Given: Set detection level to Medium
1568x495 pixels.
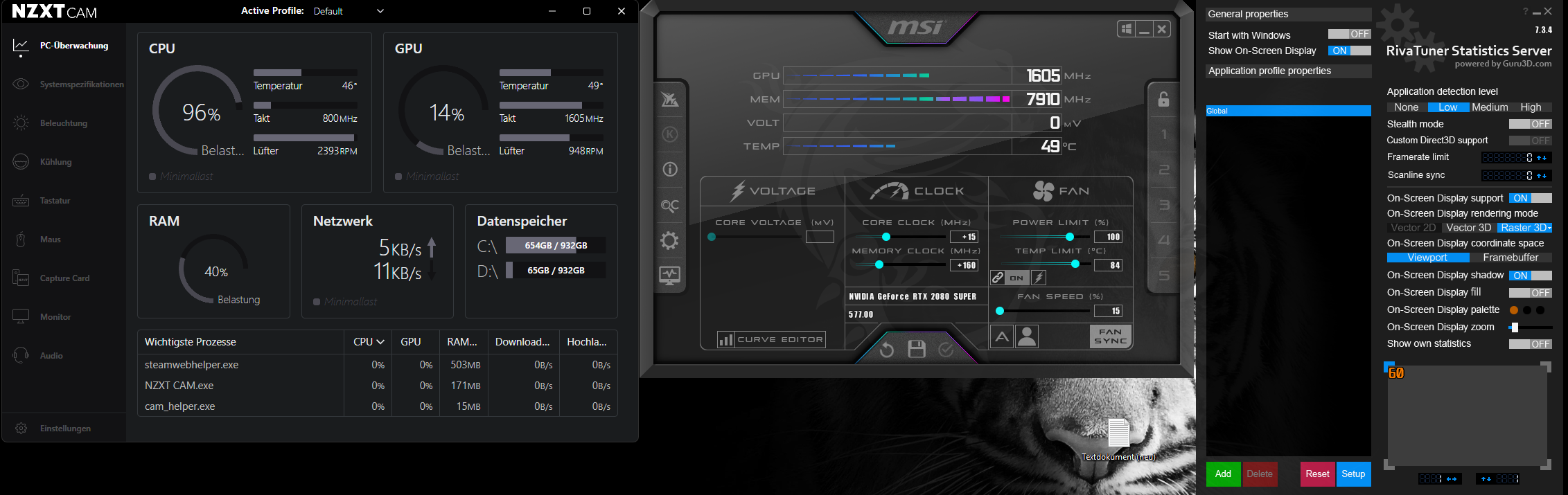Looking at the screenshot, I should [1490, 107].
